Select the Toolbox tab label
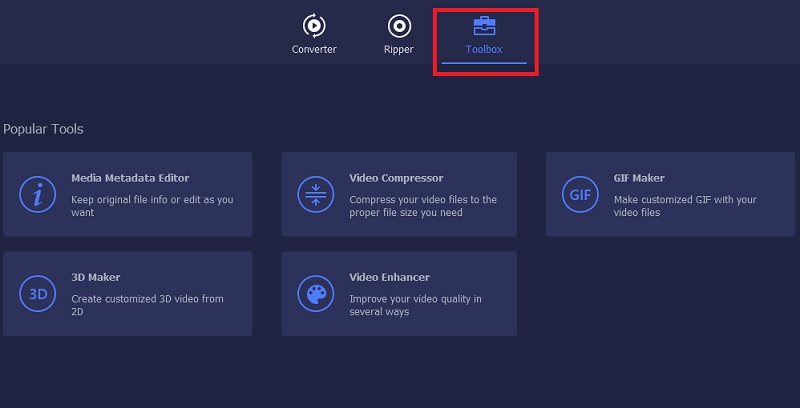 tap(484, 49)
